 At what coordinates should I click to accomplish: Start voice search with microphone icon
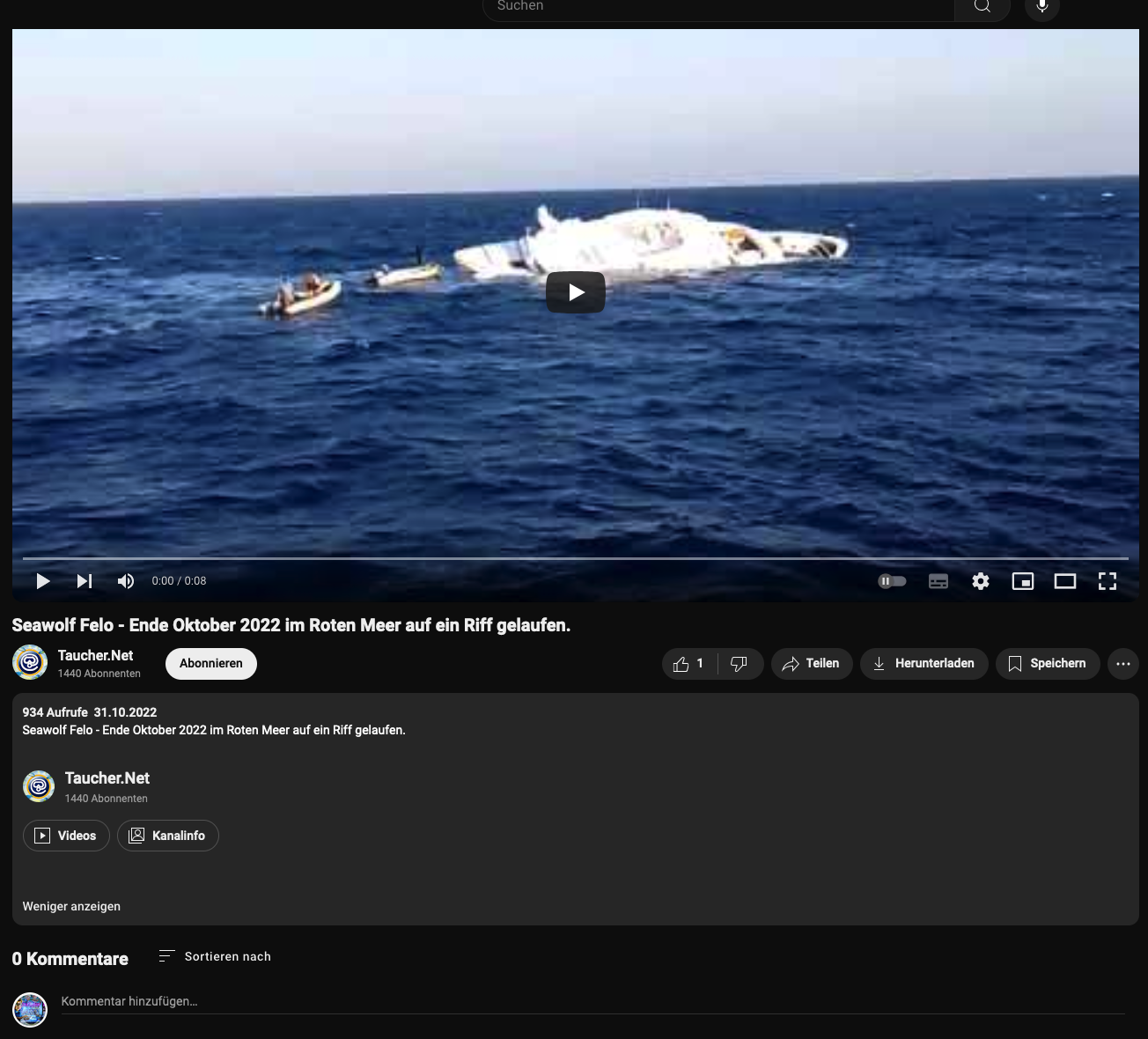[x=1042, y=6]
